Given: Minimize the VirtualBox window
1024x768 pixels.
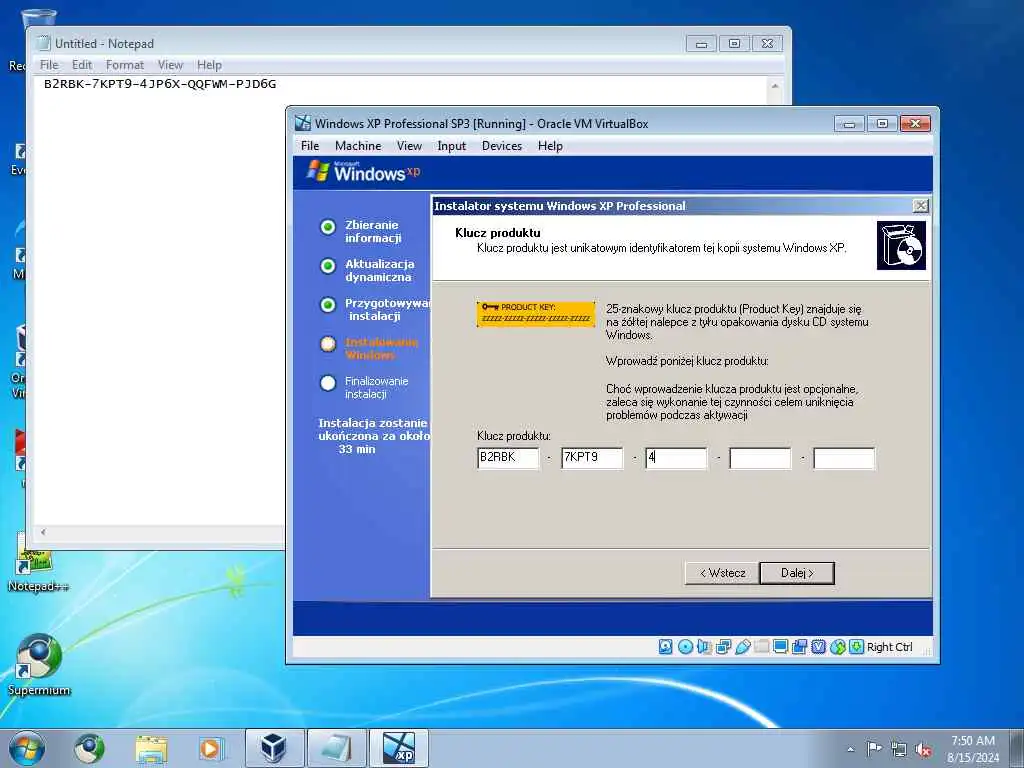Looking at the screenshot, I should tap(849, 123).
